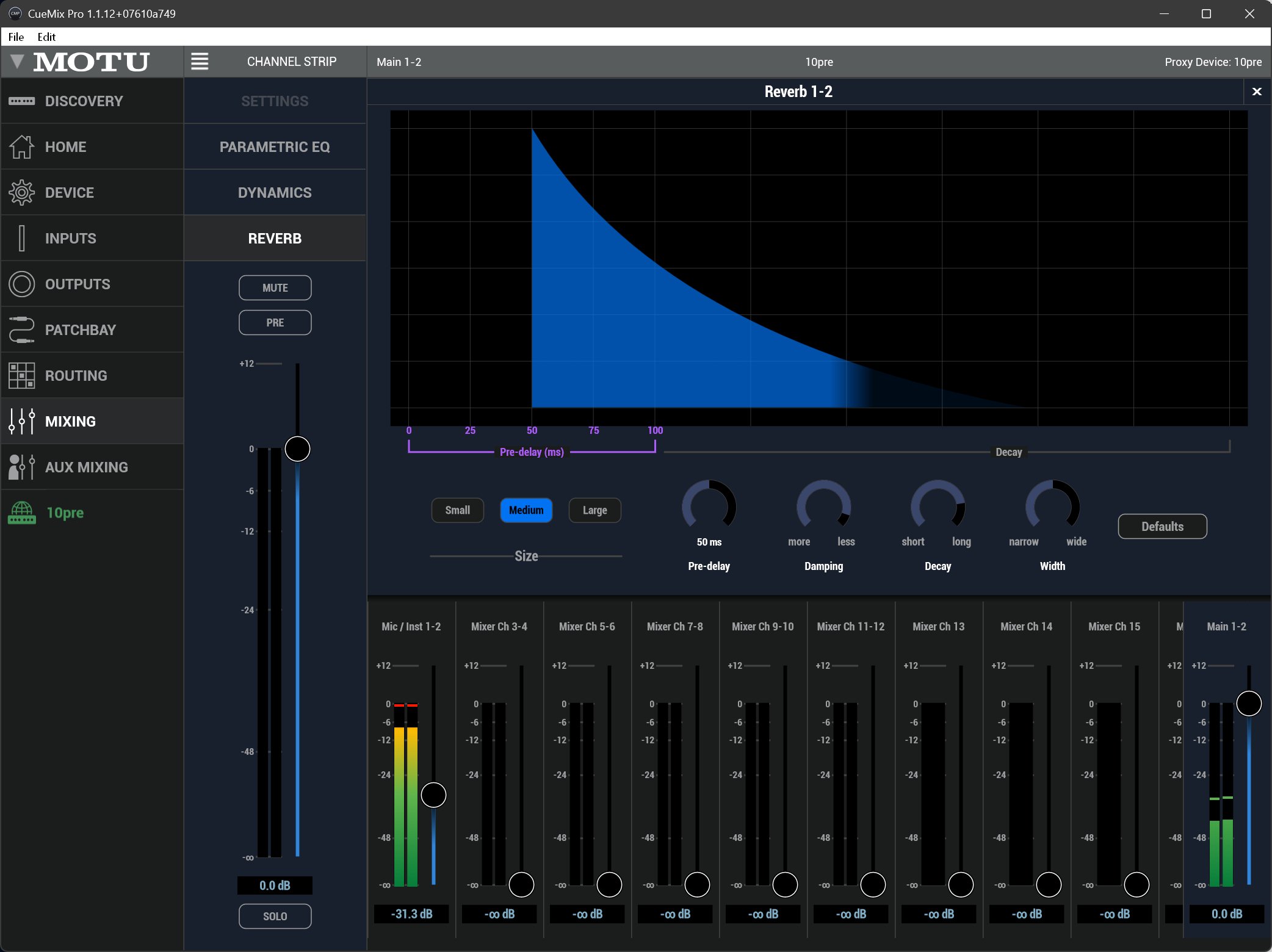1272x952 pixels.
Task: Toggle Solo on the channel strip
Action: point(275,916)
